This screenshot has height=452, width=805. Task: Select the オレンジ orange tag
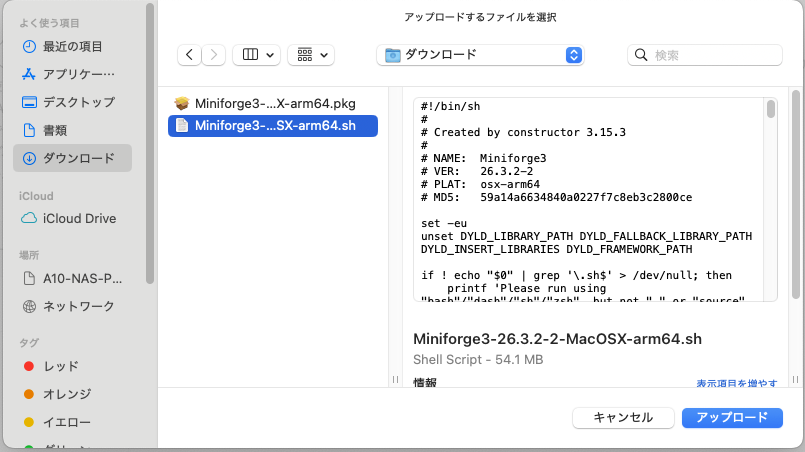(72, 394)
